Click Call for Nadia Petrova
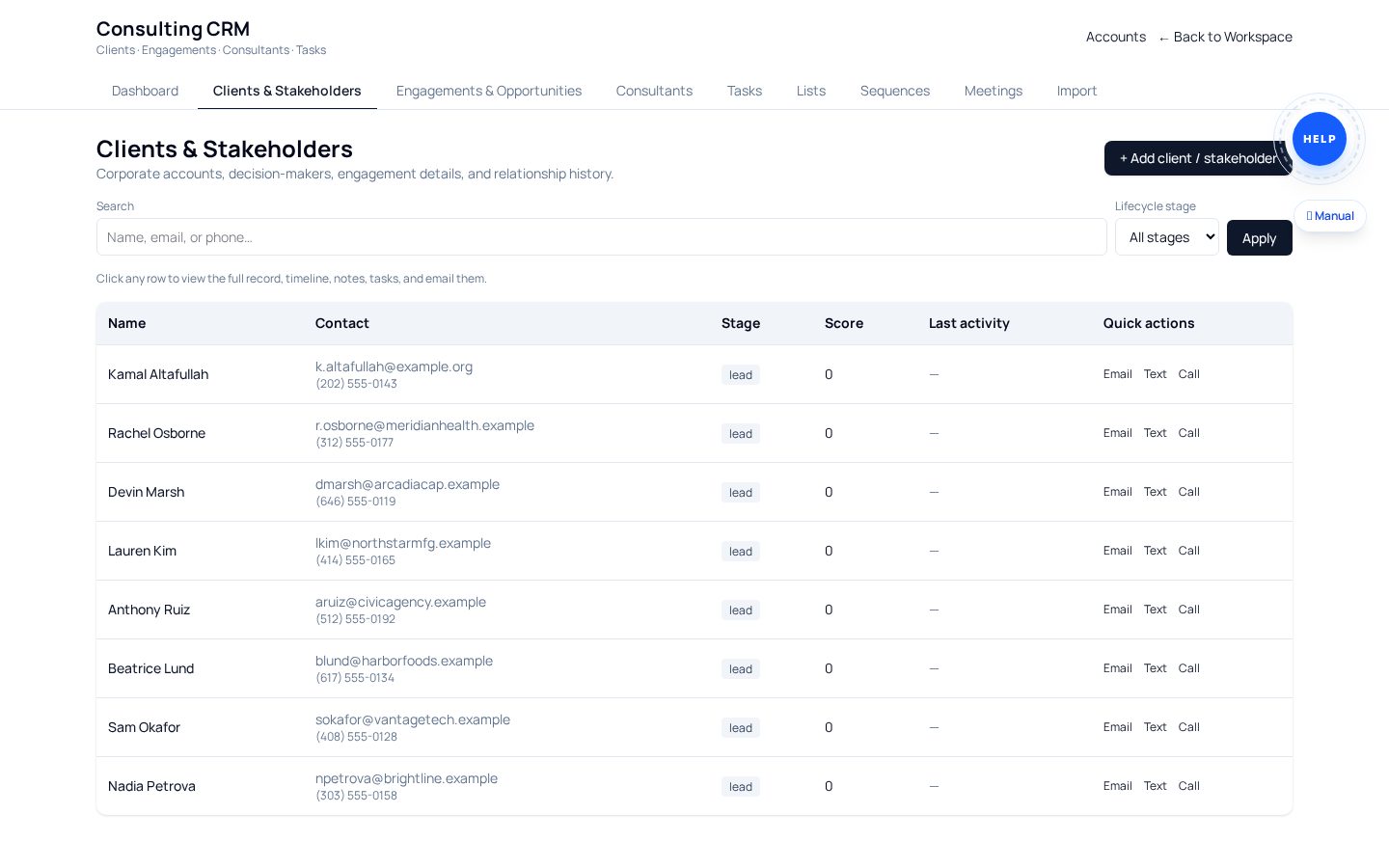Screen dimensions: 1389x868 1188,786
